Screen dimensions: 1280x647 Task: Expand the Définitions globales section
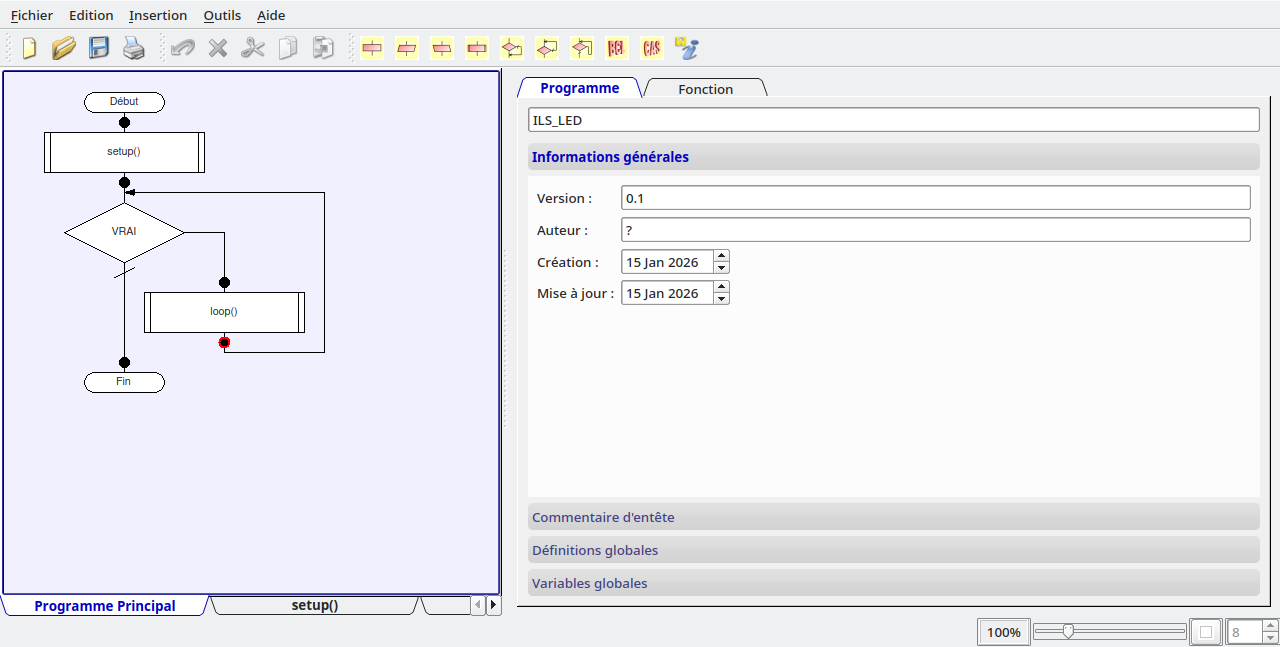point(893,550)
